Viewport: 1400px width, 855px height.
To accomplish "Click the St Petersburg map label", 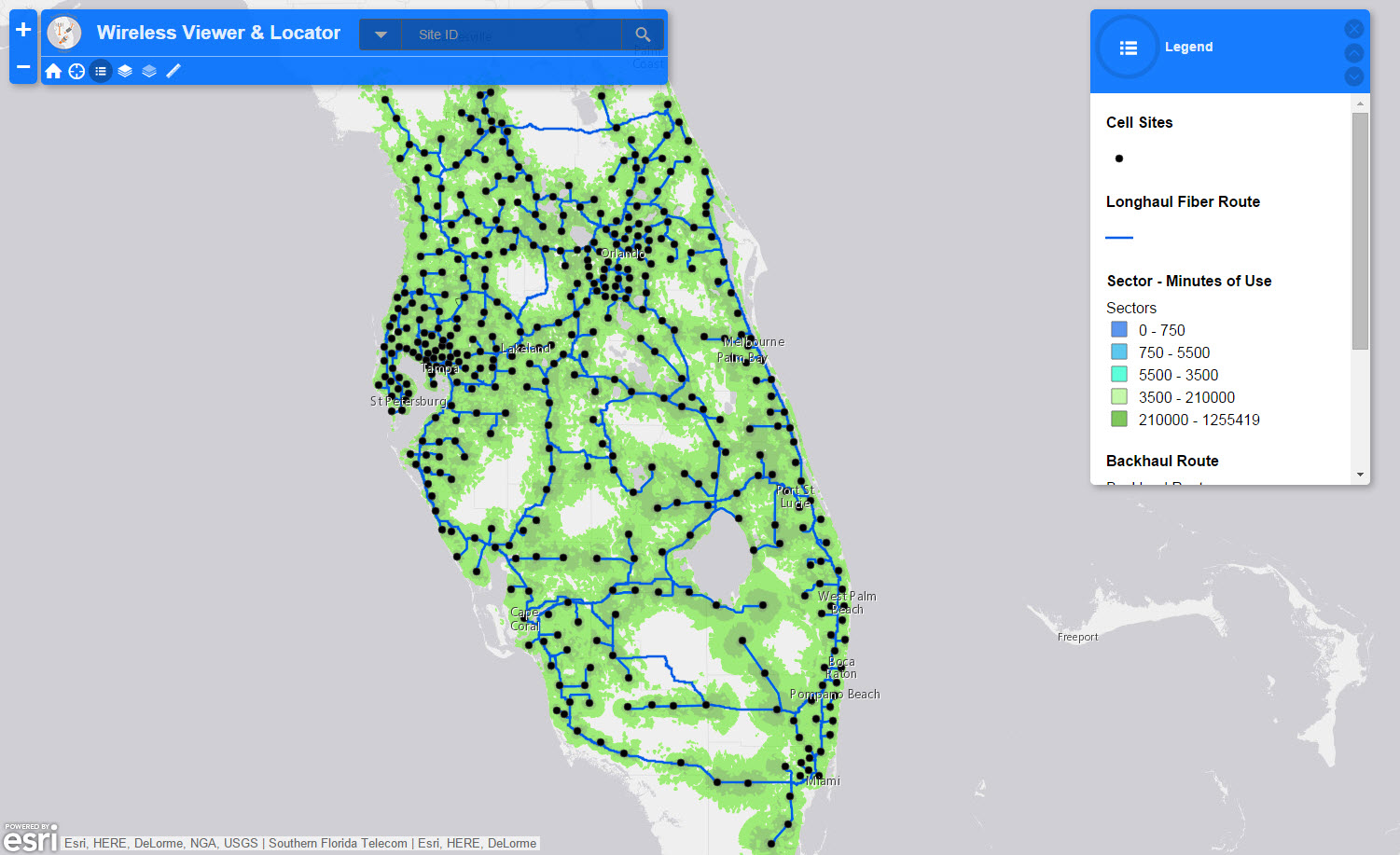I will (x=409, y=401).
